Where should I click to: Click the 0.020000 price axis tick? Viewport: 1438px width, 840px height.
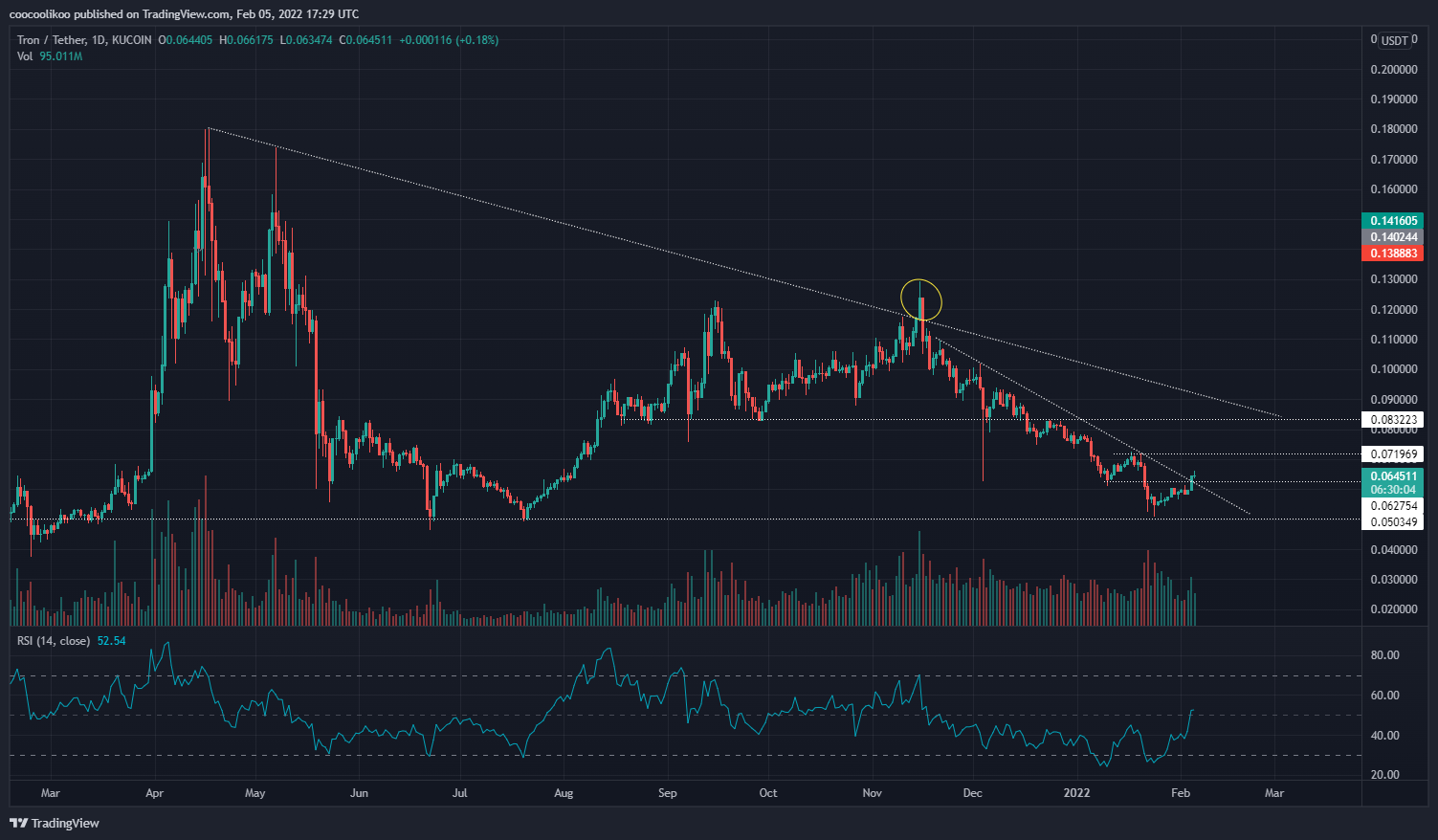click(1394, 609)
